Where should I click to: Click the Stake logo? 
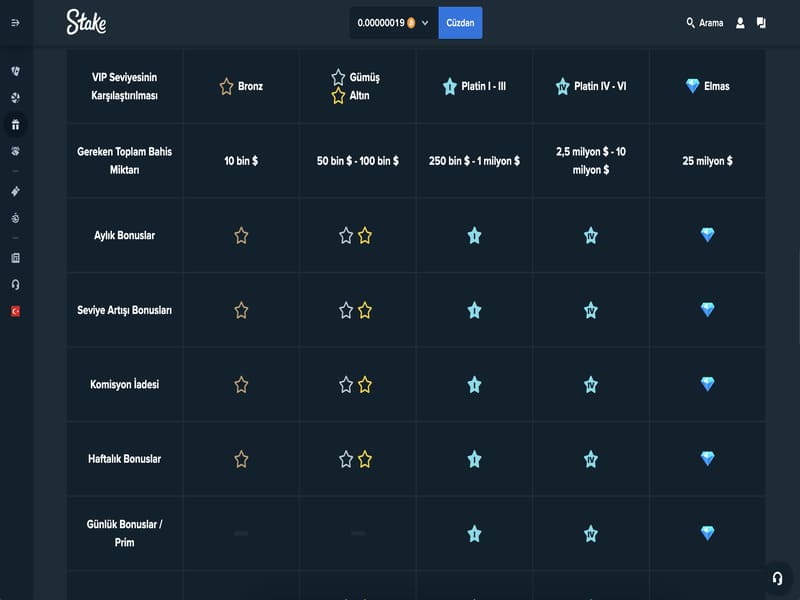pos(86,22)
